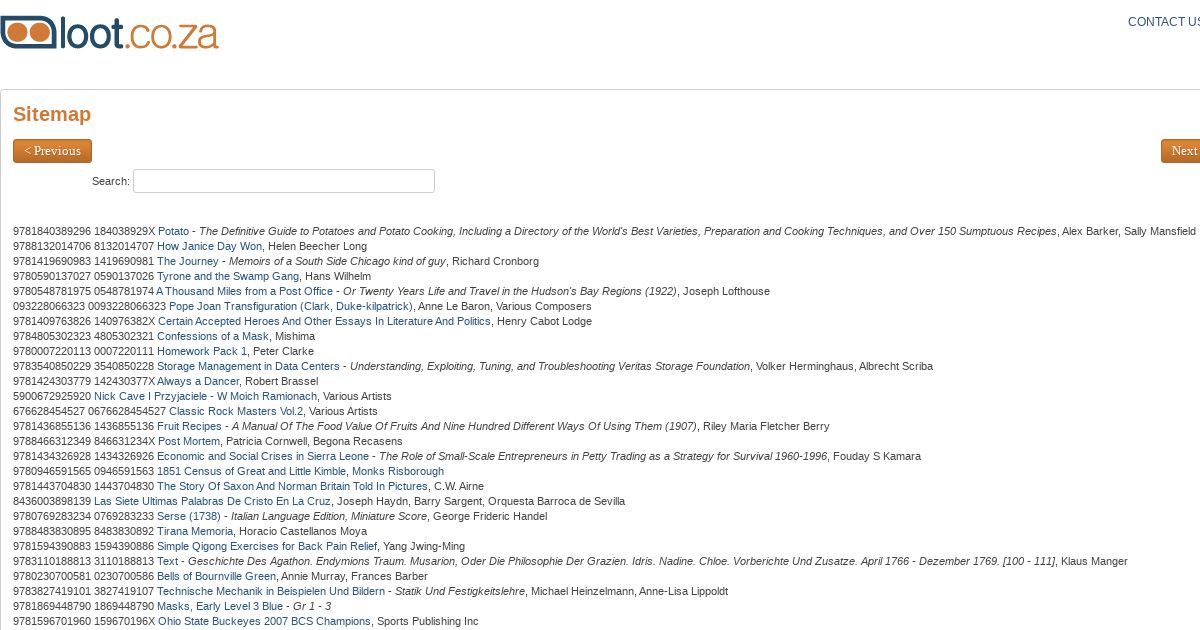The height and width of the screenshot is (630, 1200).
Task: Open Pope Joan Transfiguration link
Action: click(291, 306)
